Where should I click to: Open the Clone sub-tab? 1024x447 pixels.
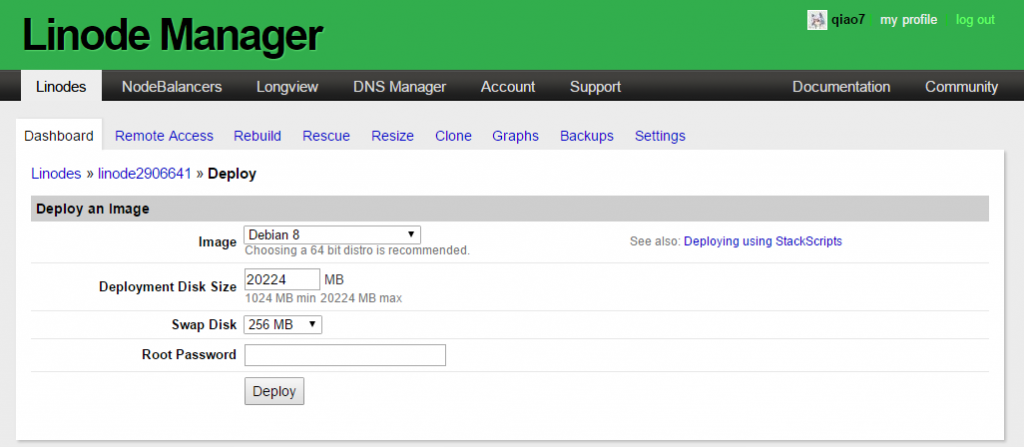453,136
